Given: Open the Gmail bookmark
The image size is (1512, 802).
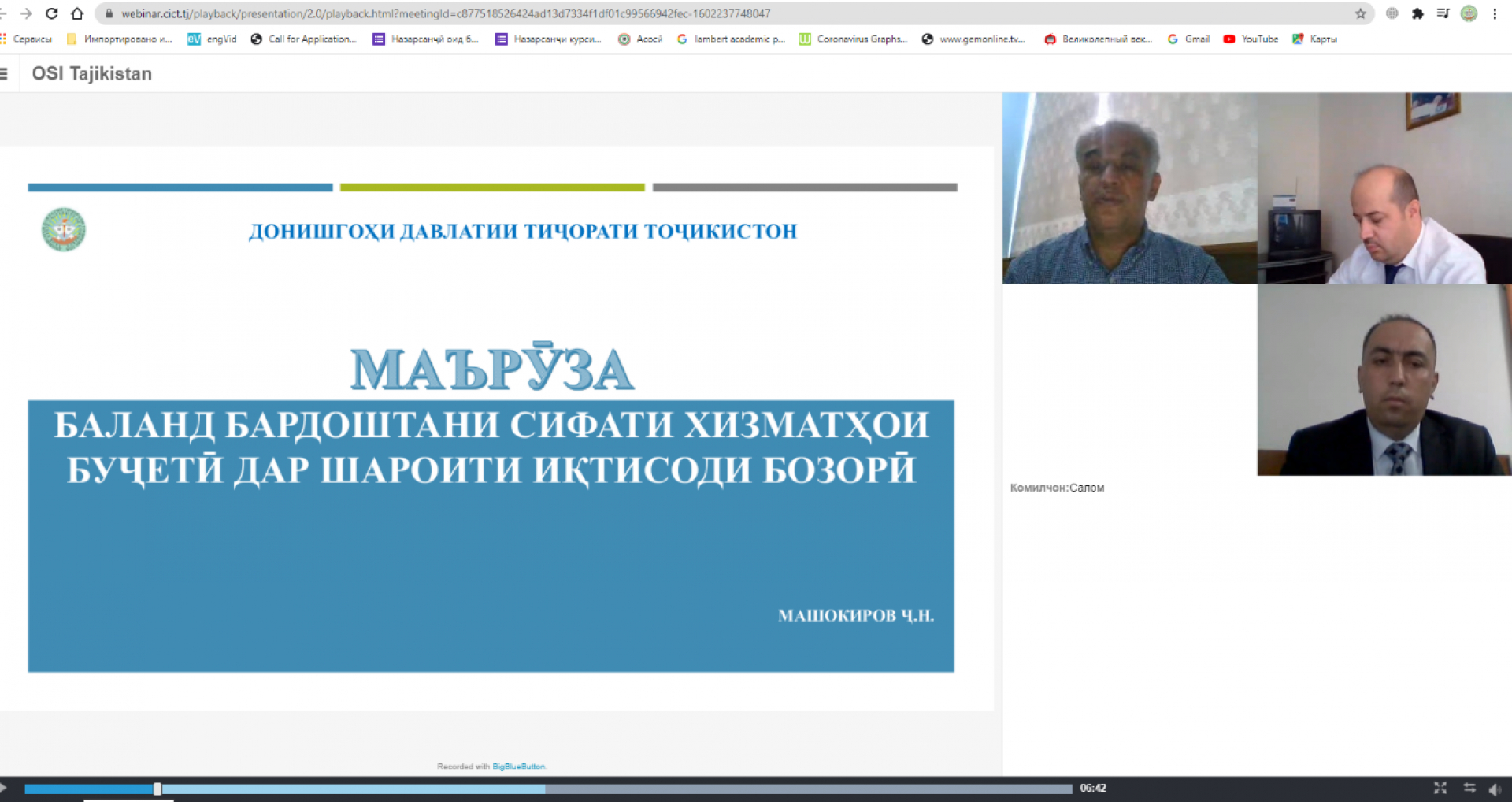Looking at the screenshot, I should 1188,39.
